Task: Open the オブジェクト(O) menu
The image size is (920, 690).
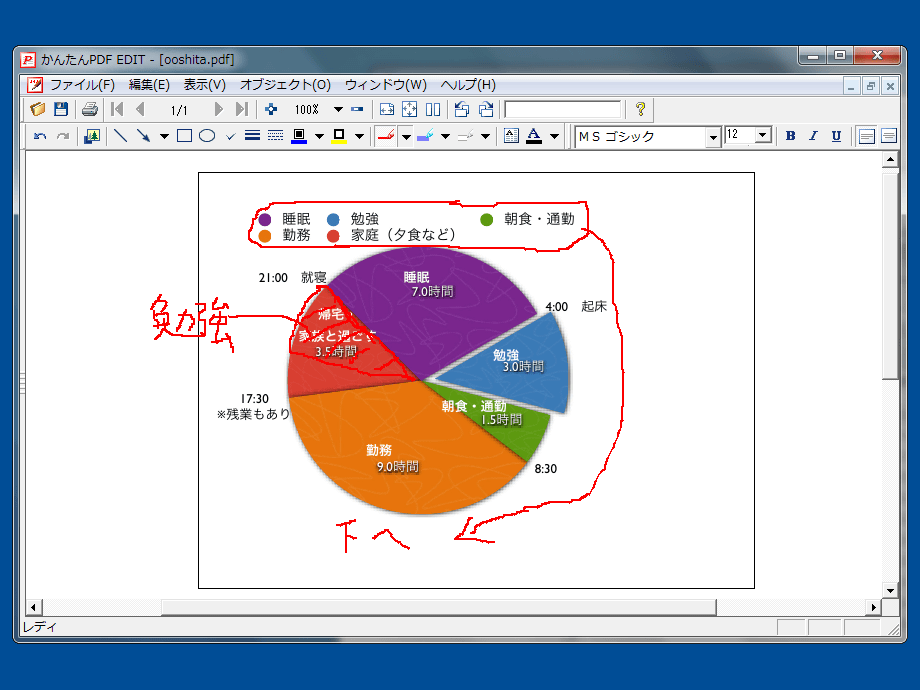Action: pyautogui.click(x=285, y=85)
